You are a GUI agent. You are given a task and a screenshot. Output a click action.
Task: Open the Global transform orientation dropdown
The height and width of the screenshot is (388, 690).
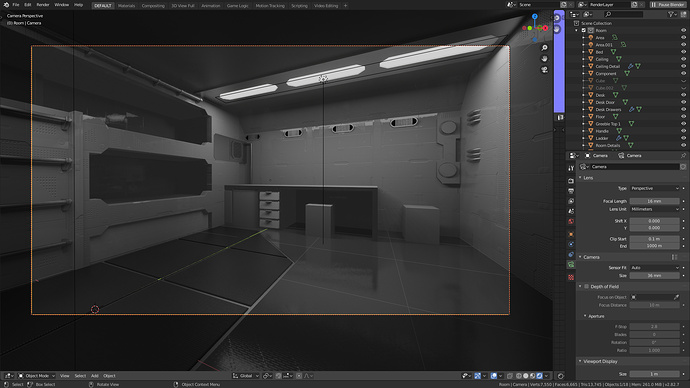[x=246, y=376]
